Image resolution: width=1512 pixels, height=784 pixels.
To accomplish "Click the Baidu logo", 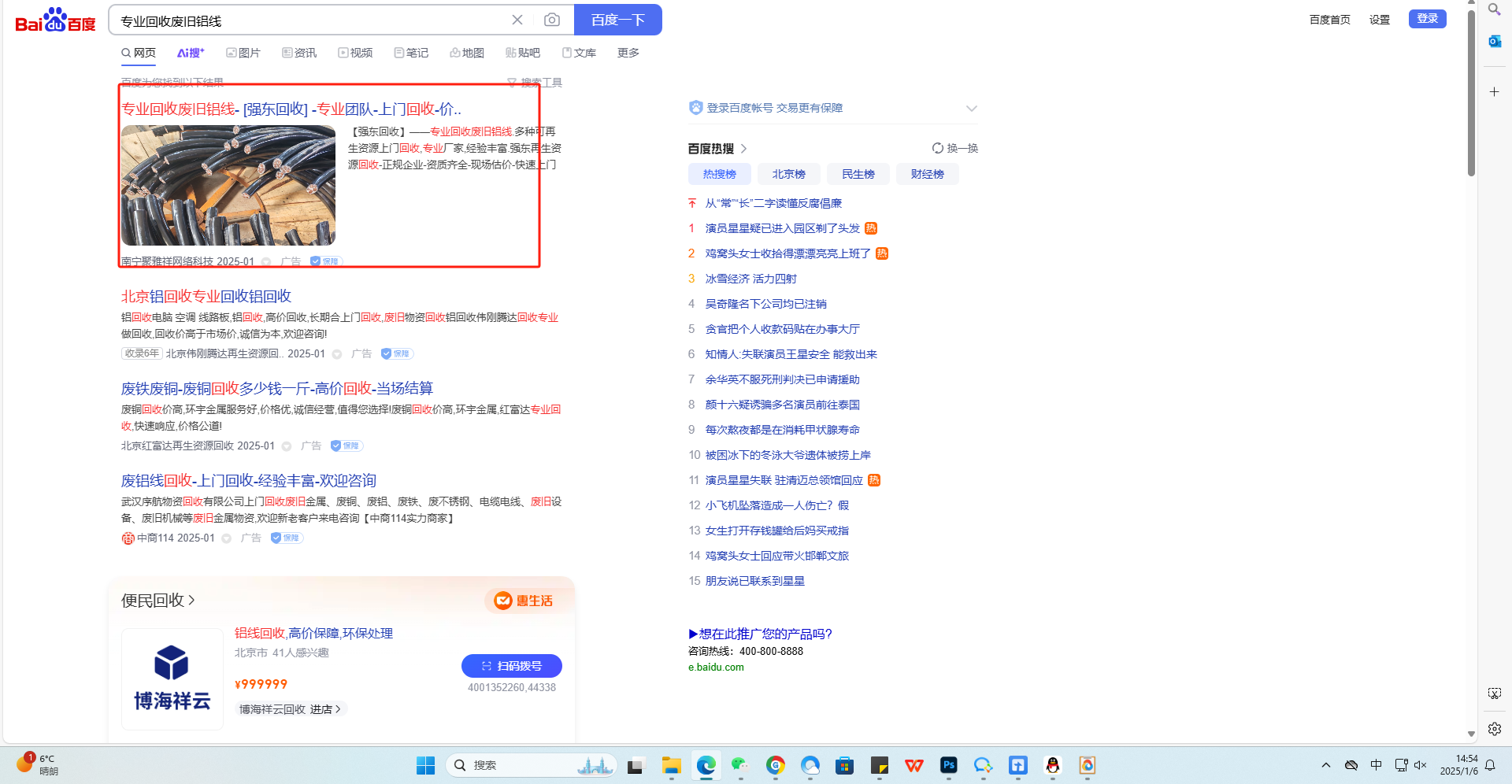I will pyautogui.click(x=55, y=20).
